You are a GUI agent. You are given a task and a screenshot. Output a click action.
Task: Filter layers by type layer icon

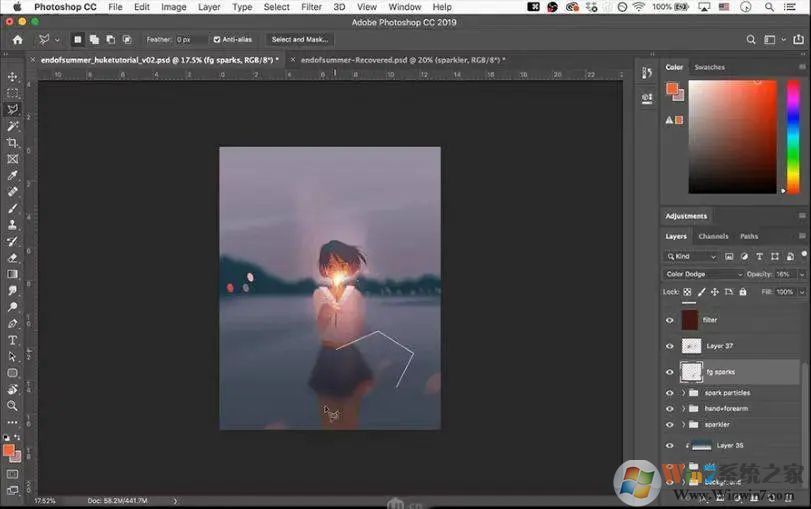[x=759, y=257]
